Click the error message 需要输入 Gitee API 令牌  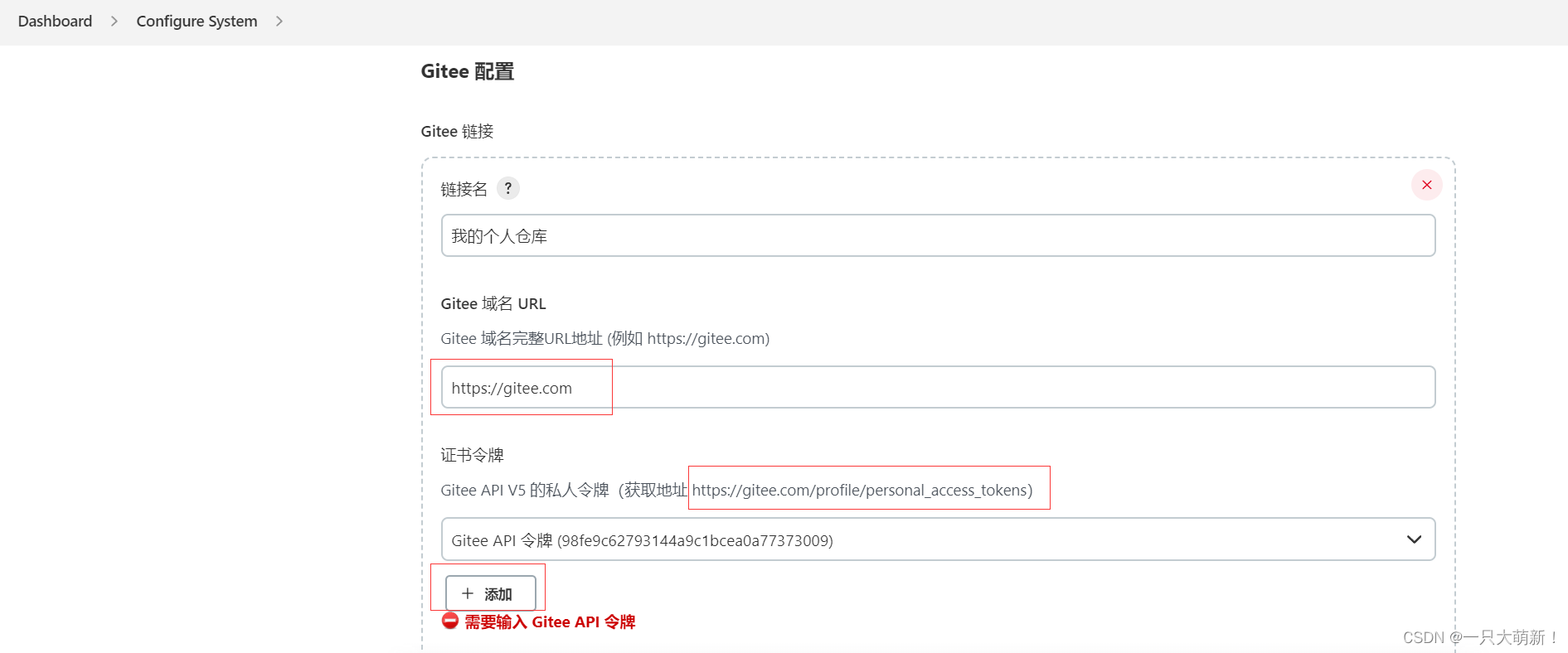pos(550,622)
